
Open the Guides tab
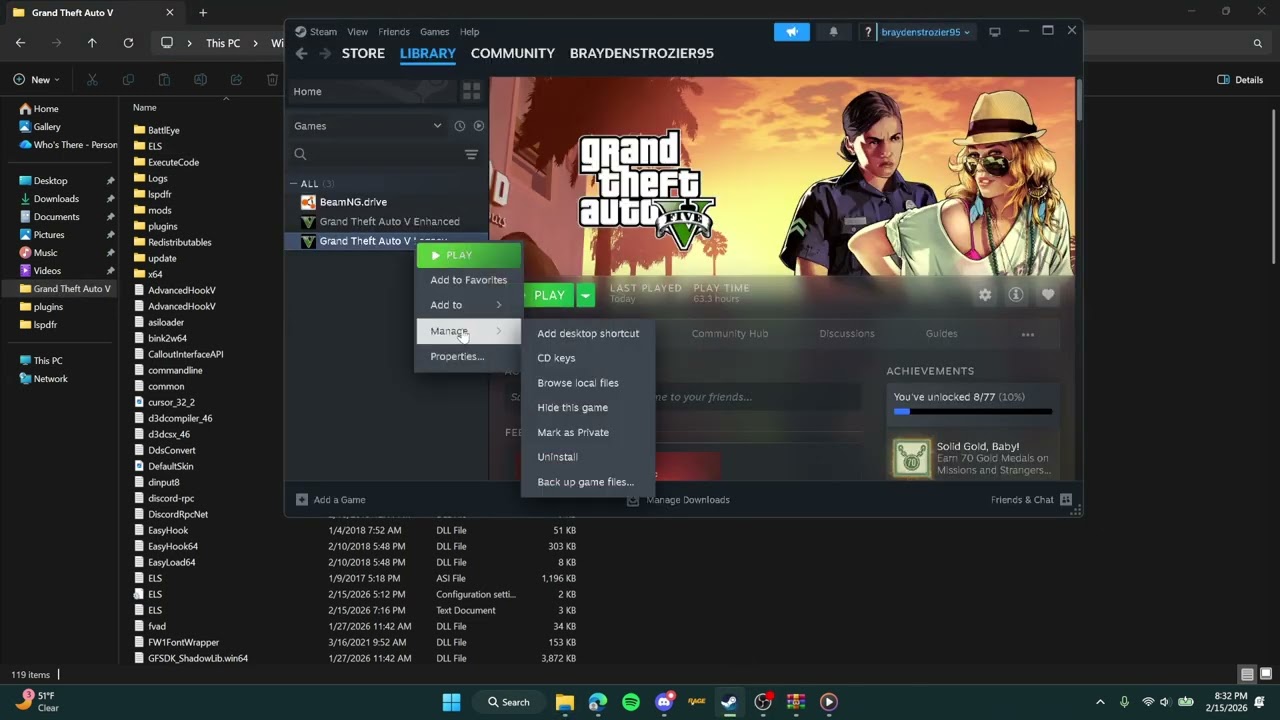(941, 334)
